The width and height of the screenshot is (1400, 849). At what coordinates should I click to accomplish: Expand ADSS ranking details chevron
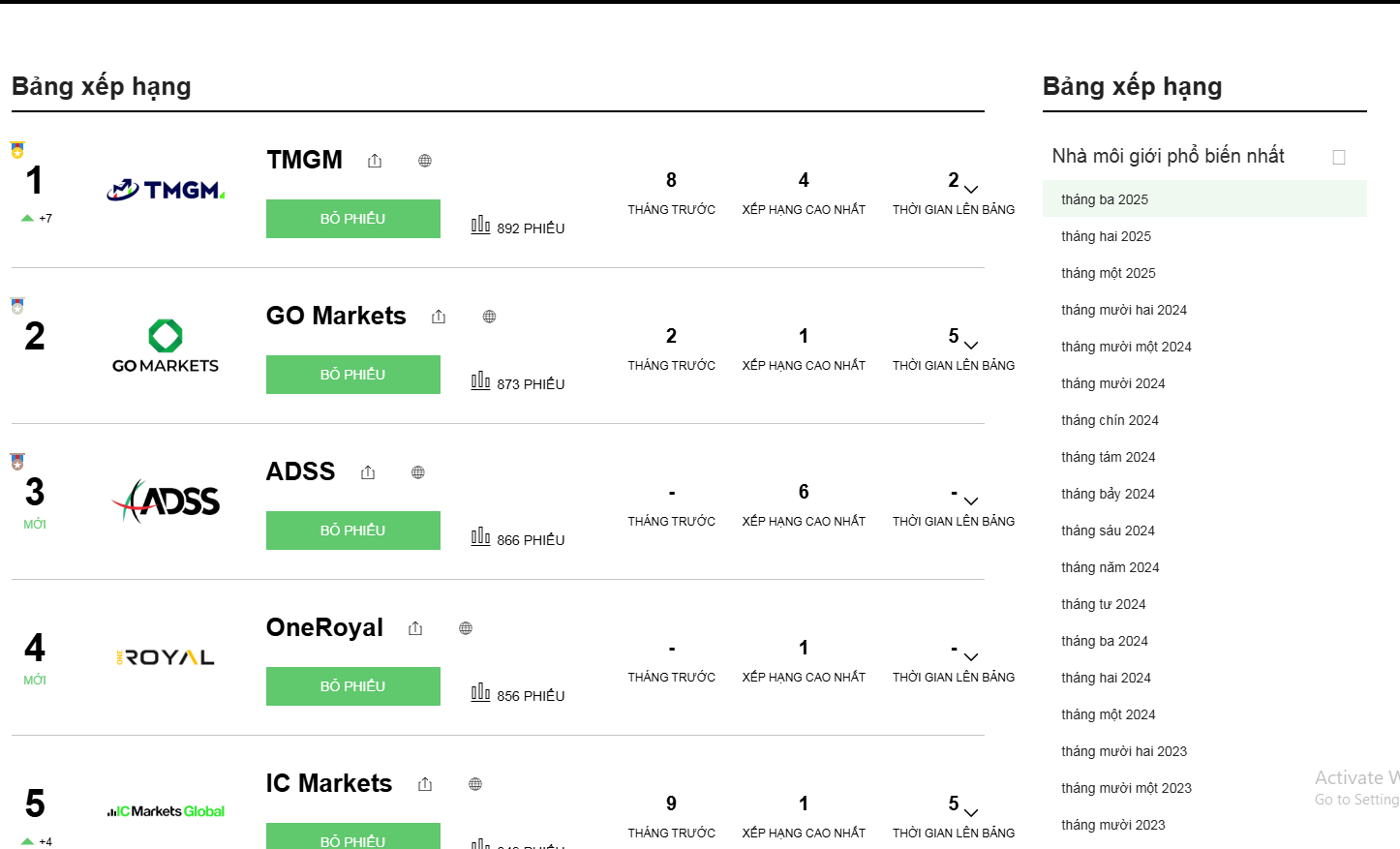(x=971, y=501)
